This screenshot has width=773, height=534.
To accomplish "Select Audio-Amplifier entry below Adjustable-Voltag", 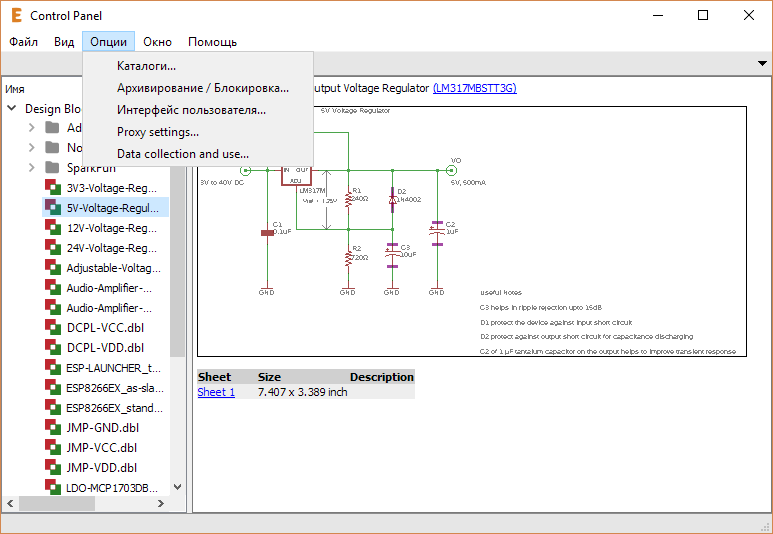I will pos(109,288).
